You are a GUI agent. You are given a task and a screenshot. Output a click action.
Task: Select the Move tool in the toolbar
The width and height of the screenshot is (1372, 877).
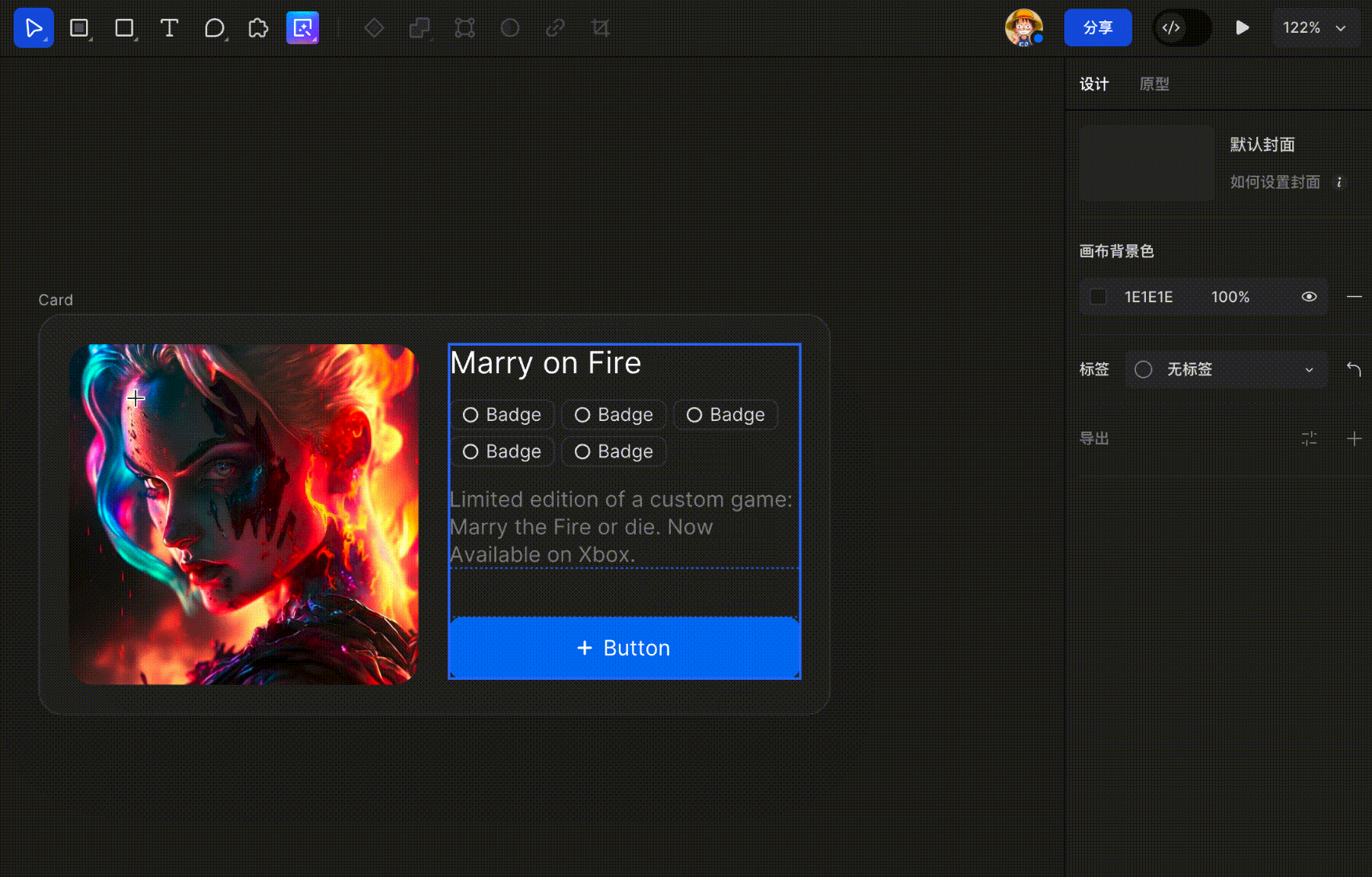[34, 28]
